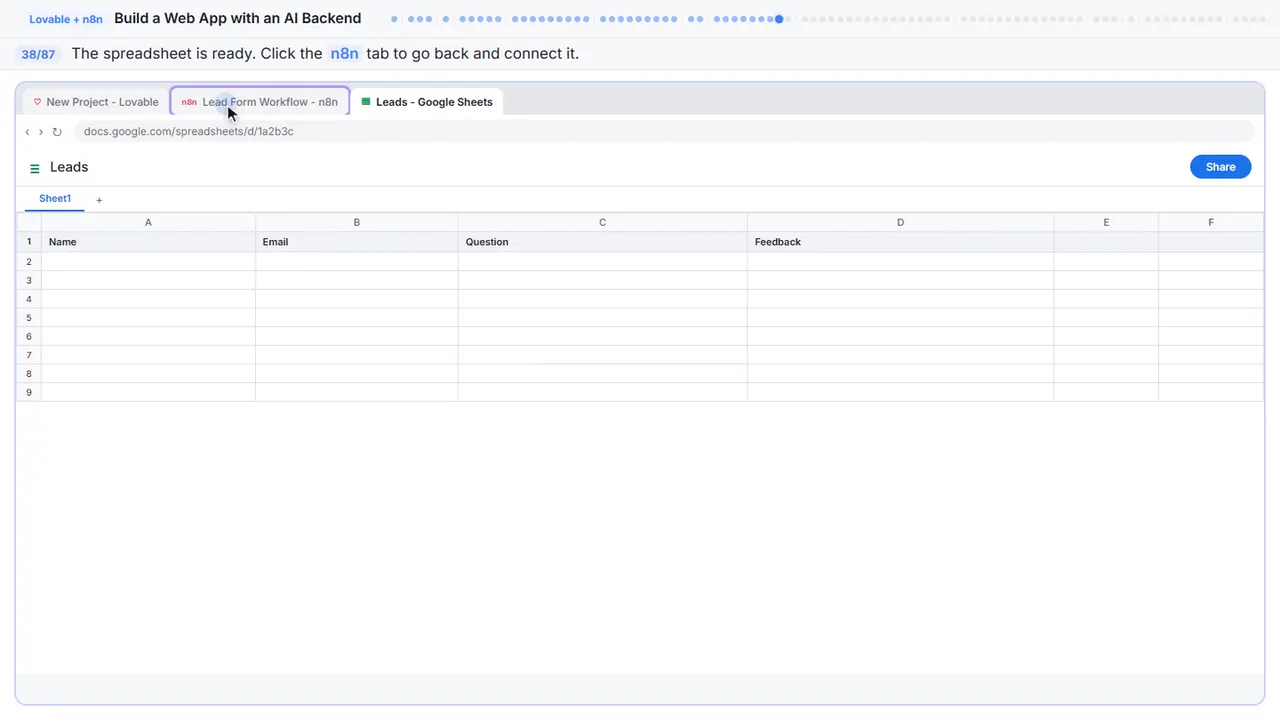Click the Leads spreadsheet title
The image size is (1280, 720).
coord(69,167)
